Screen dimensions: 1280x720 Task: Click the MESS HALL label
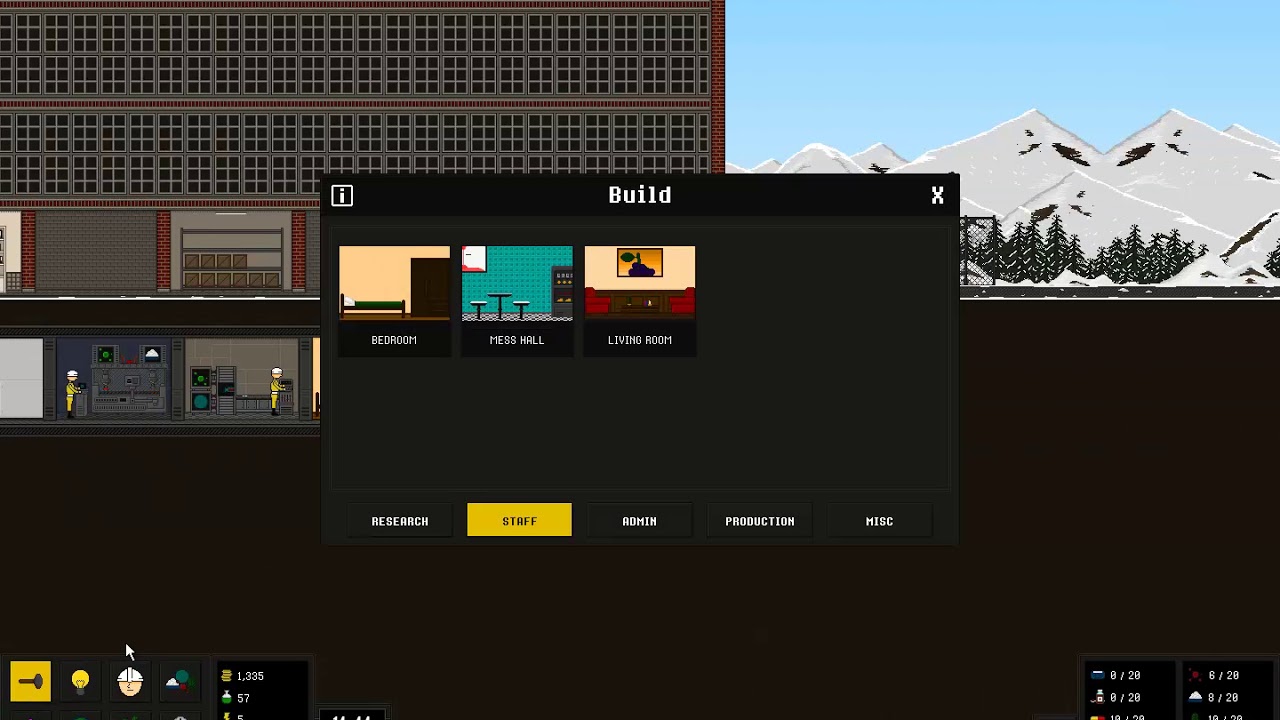coord(517,340)
